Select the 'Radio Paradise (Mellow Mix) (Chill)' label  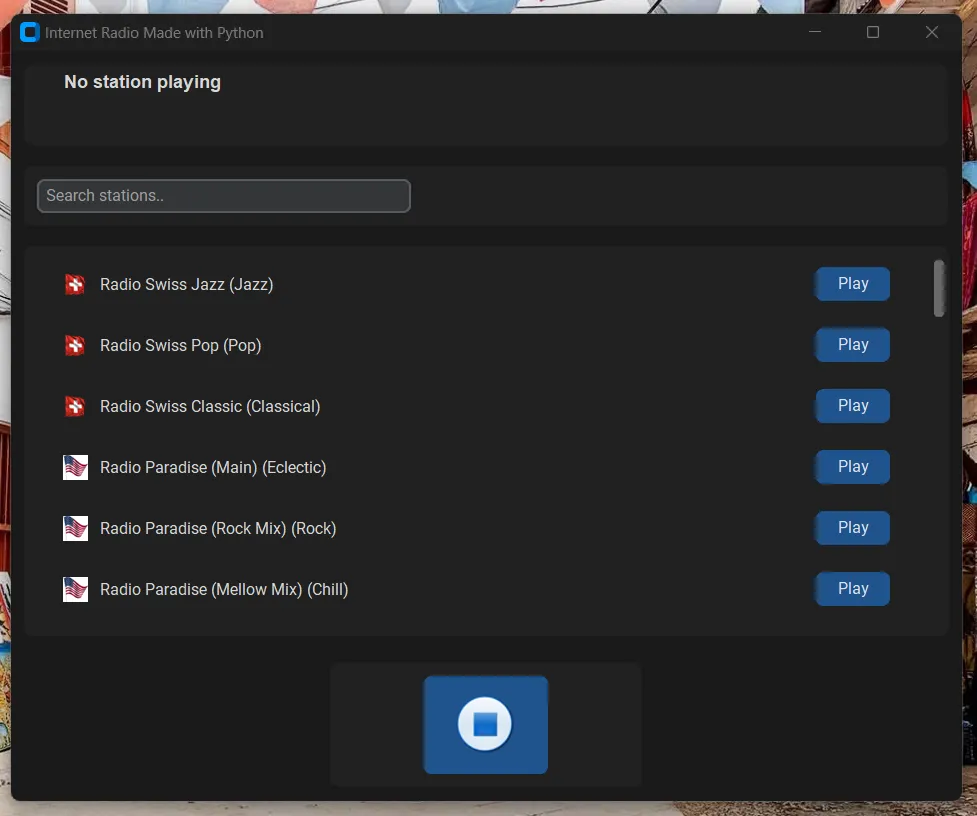(224, 590)
